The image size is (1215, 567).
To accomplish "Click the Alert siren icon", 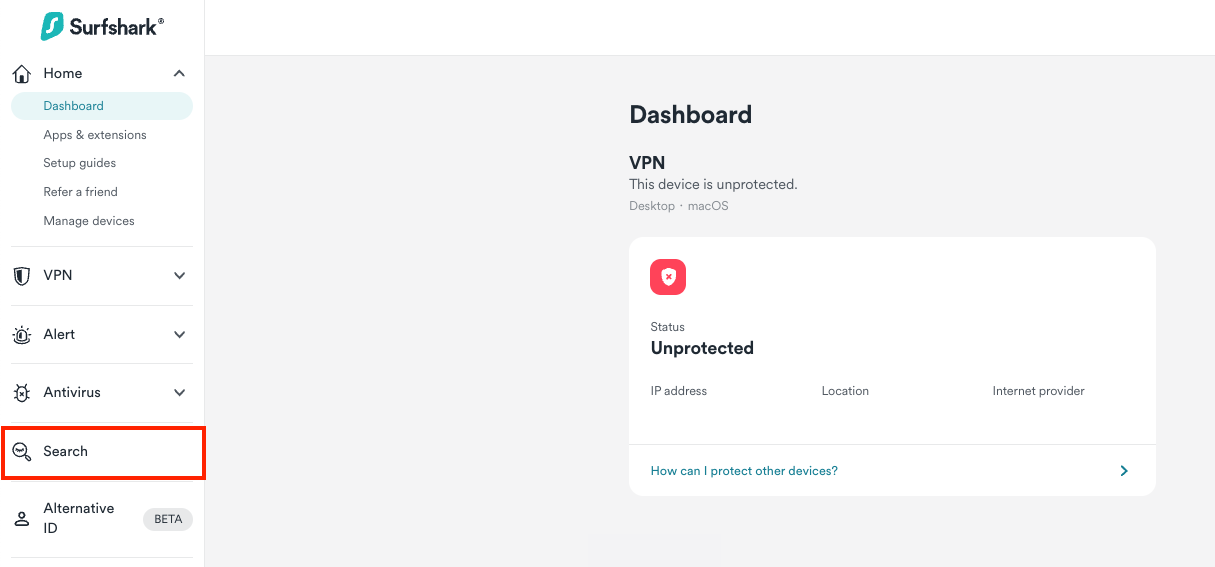I will [21, 335].
